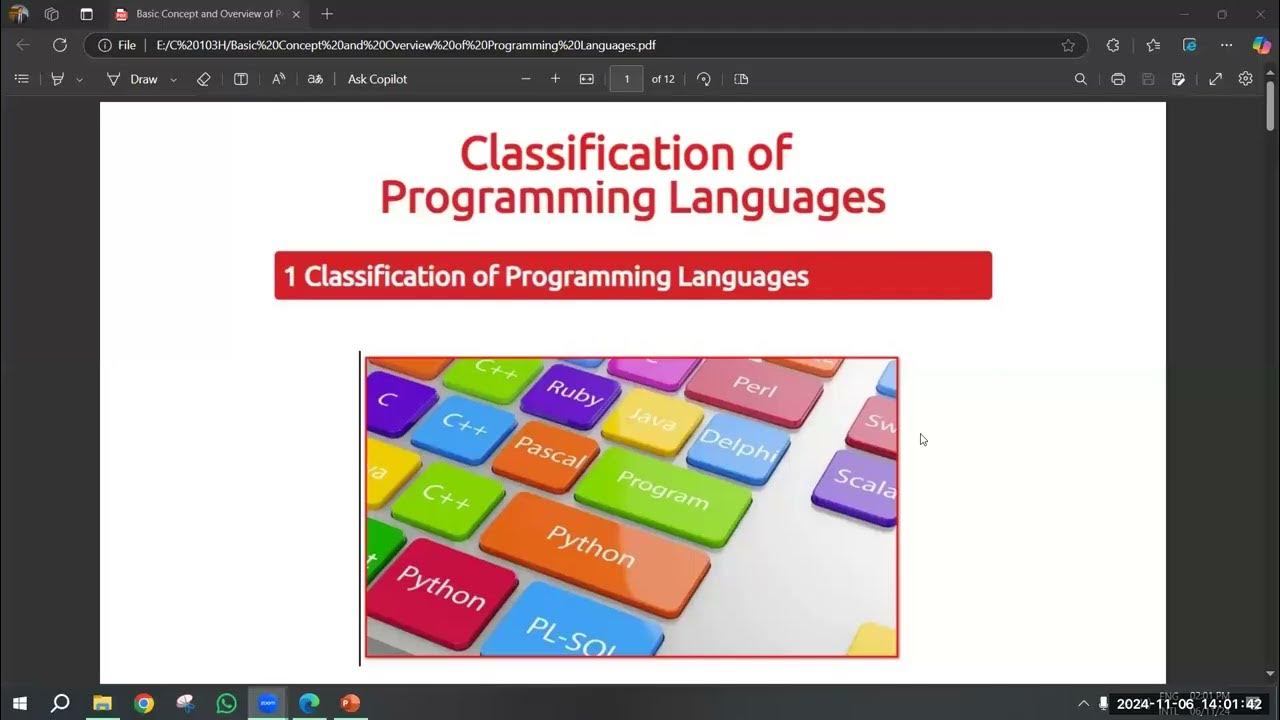
Task: Rotate the PDF page
Action: tap(704, 79)
